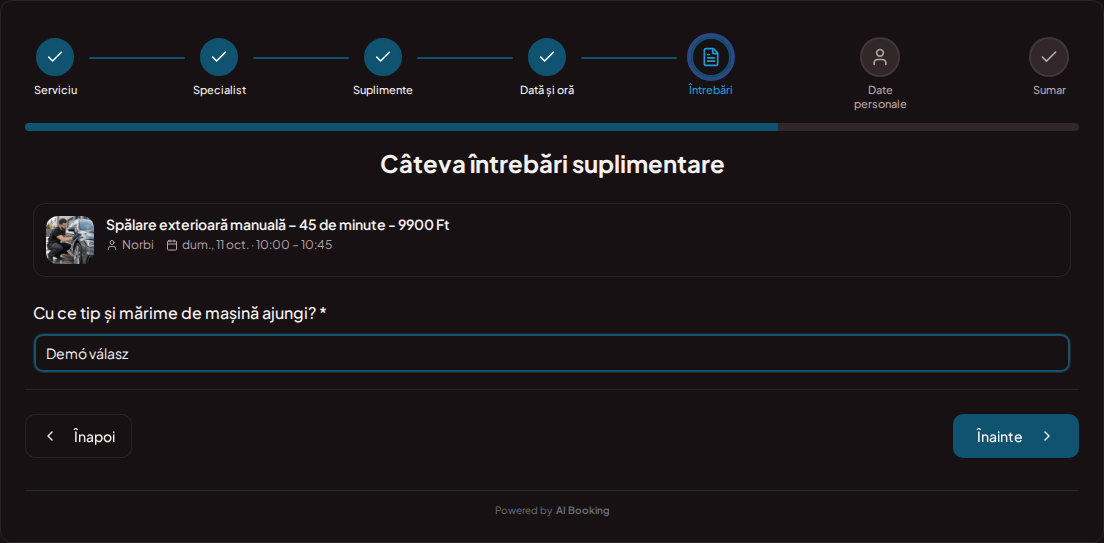Click the Serviciu step checkmark circle

coord(55,57)
